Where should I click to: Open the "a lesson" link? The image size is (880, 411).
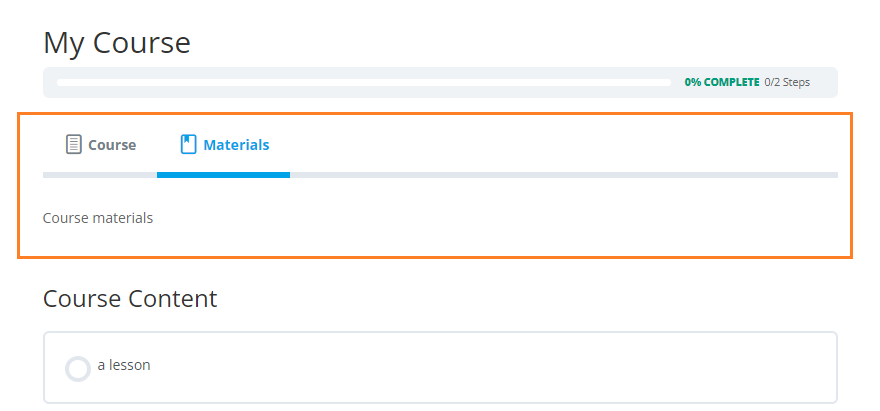coord(124,365)
